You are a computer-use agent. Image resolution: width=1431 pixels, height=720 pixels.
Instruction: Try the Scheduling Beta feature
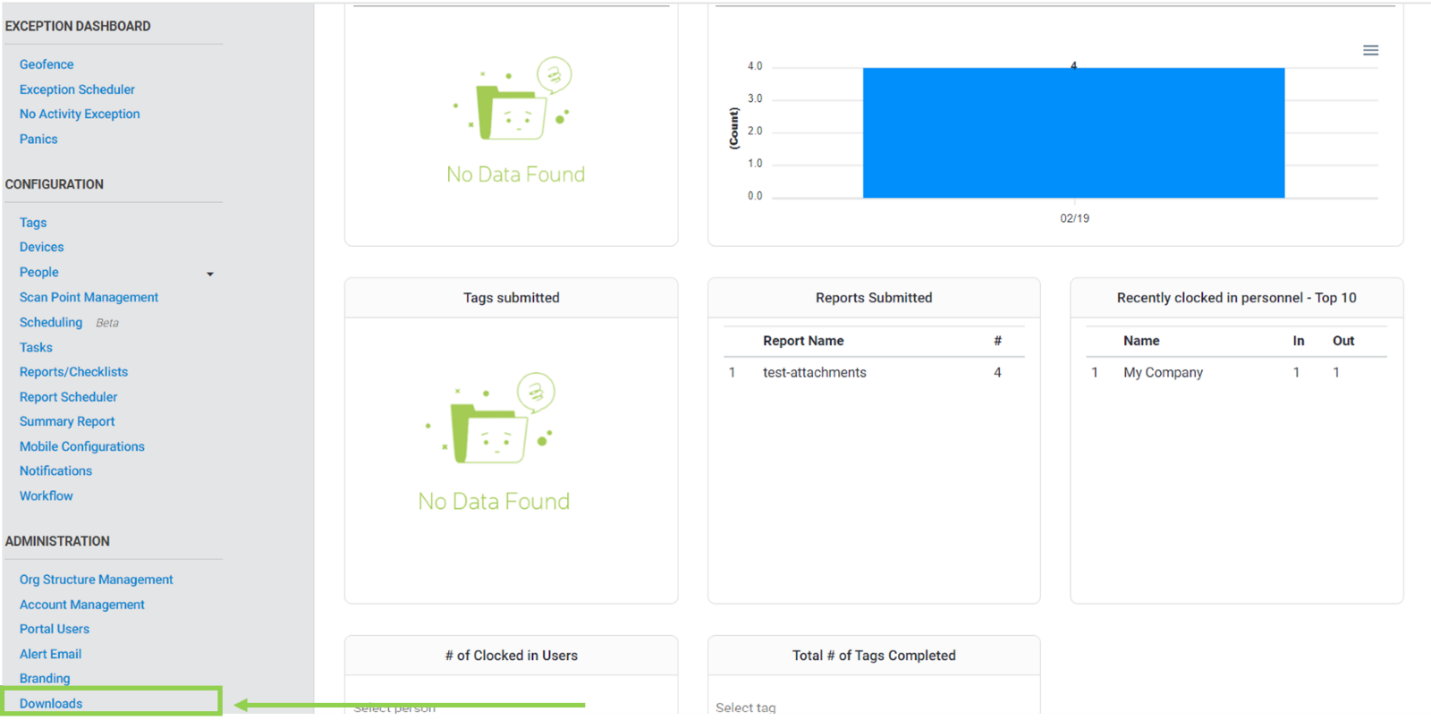click(51, 322)
